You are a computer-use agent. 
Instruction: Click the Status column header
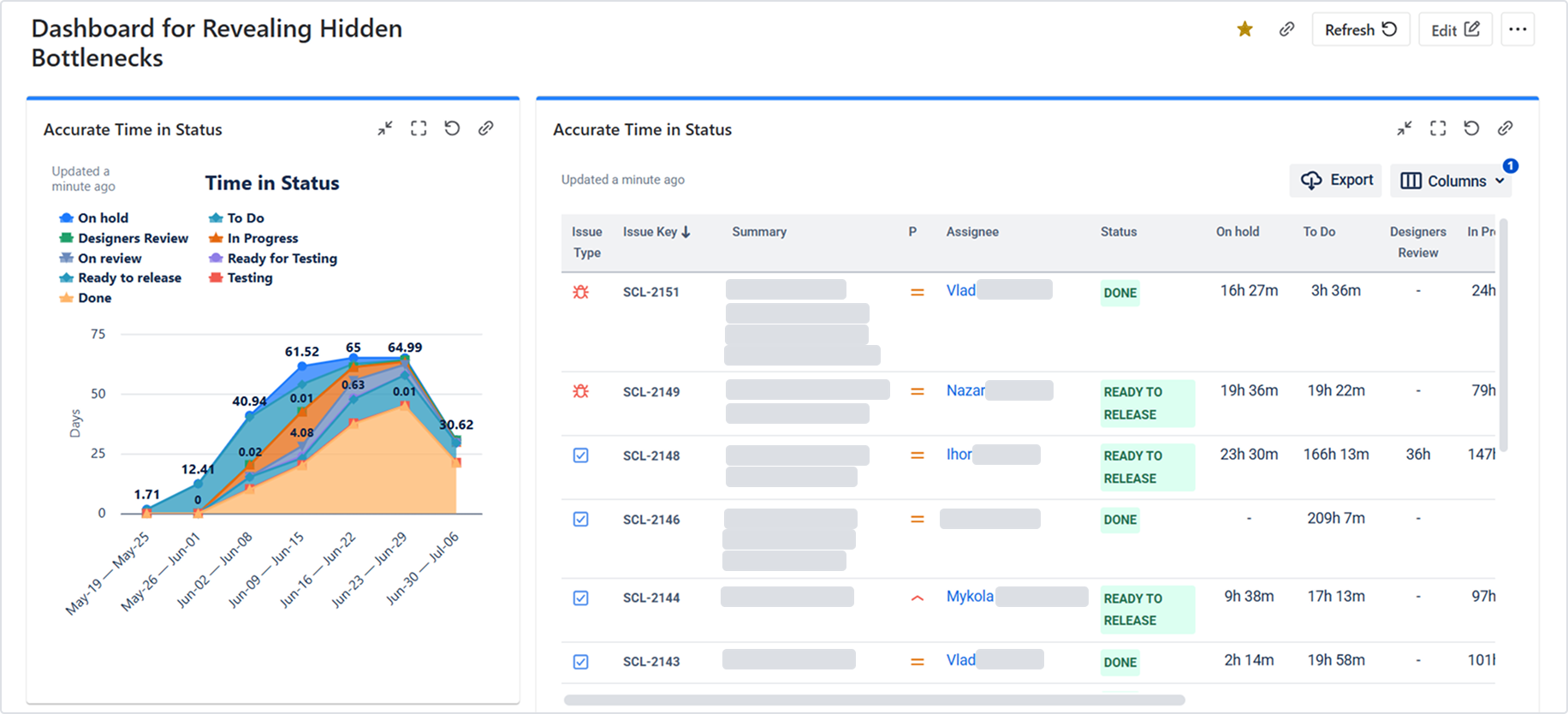coord(1119,232)
